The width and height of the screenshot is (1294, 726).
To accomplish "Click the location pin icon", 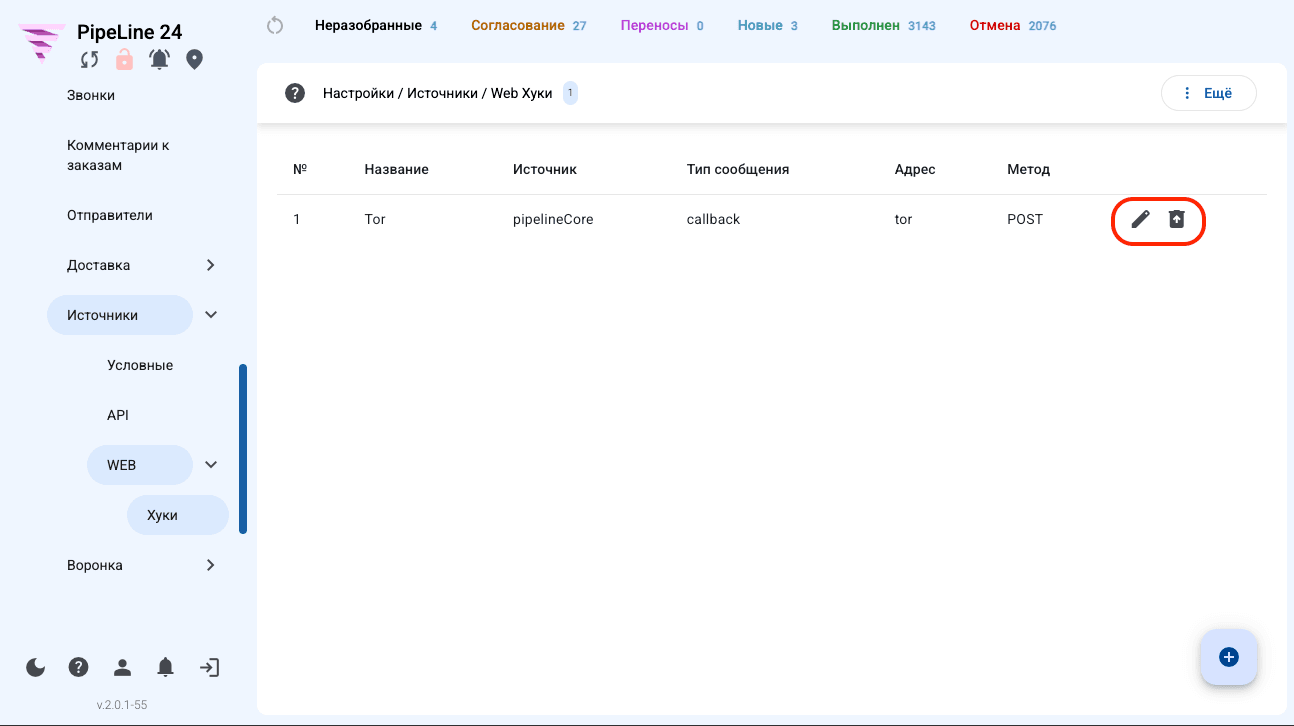I will pyautogui.click(x=195, y=60).
